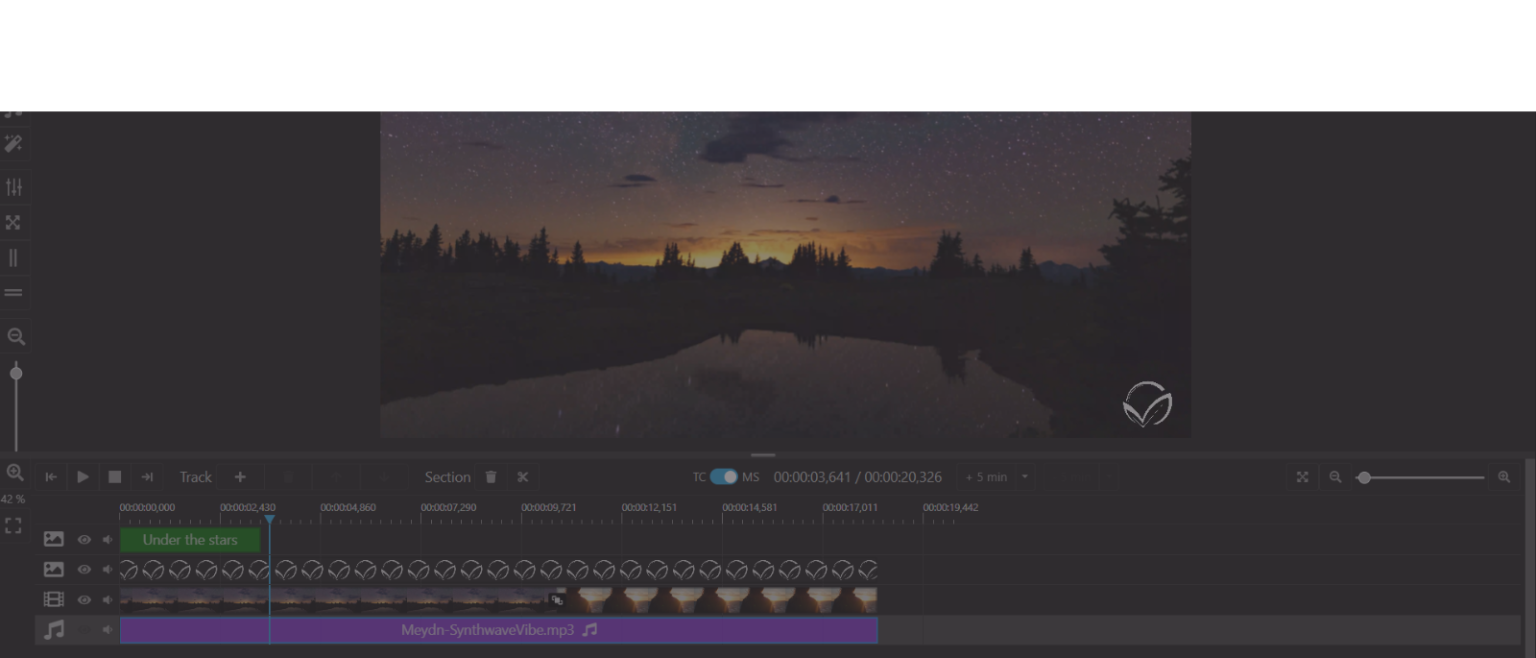Delete section using the trash icon

click(490, 477)
